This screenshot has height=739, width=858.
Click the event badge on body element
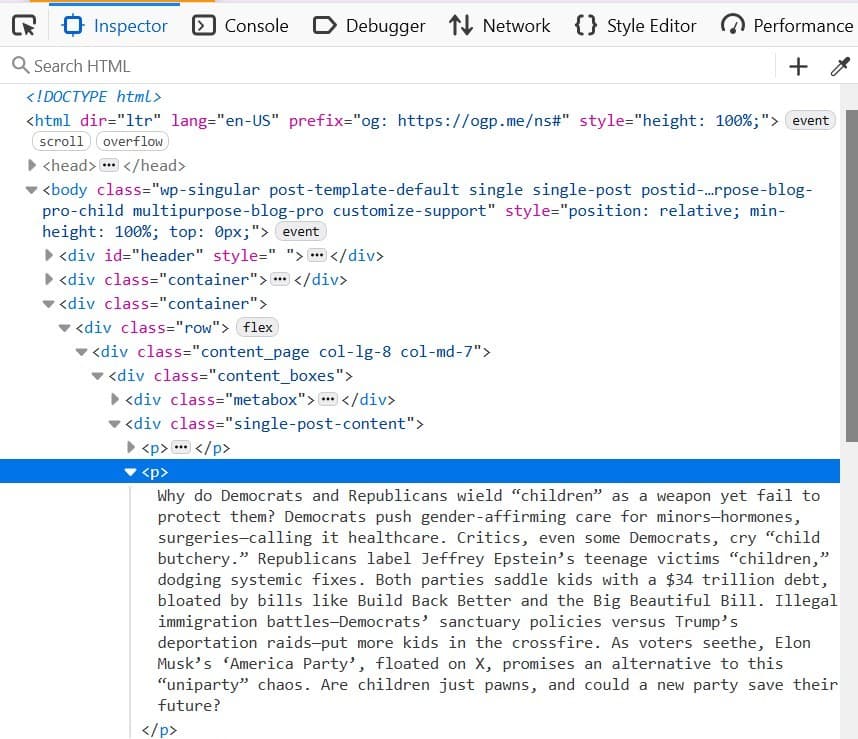[300, 231]
